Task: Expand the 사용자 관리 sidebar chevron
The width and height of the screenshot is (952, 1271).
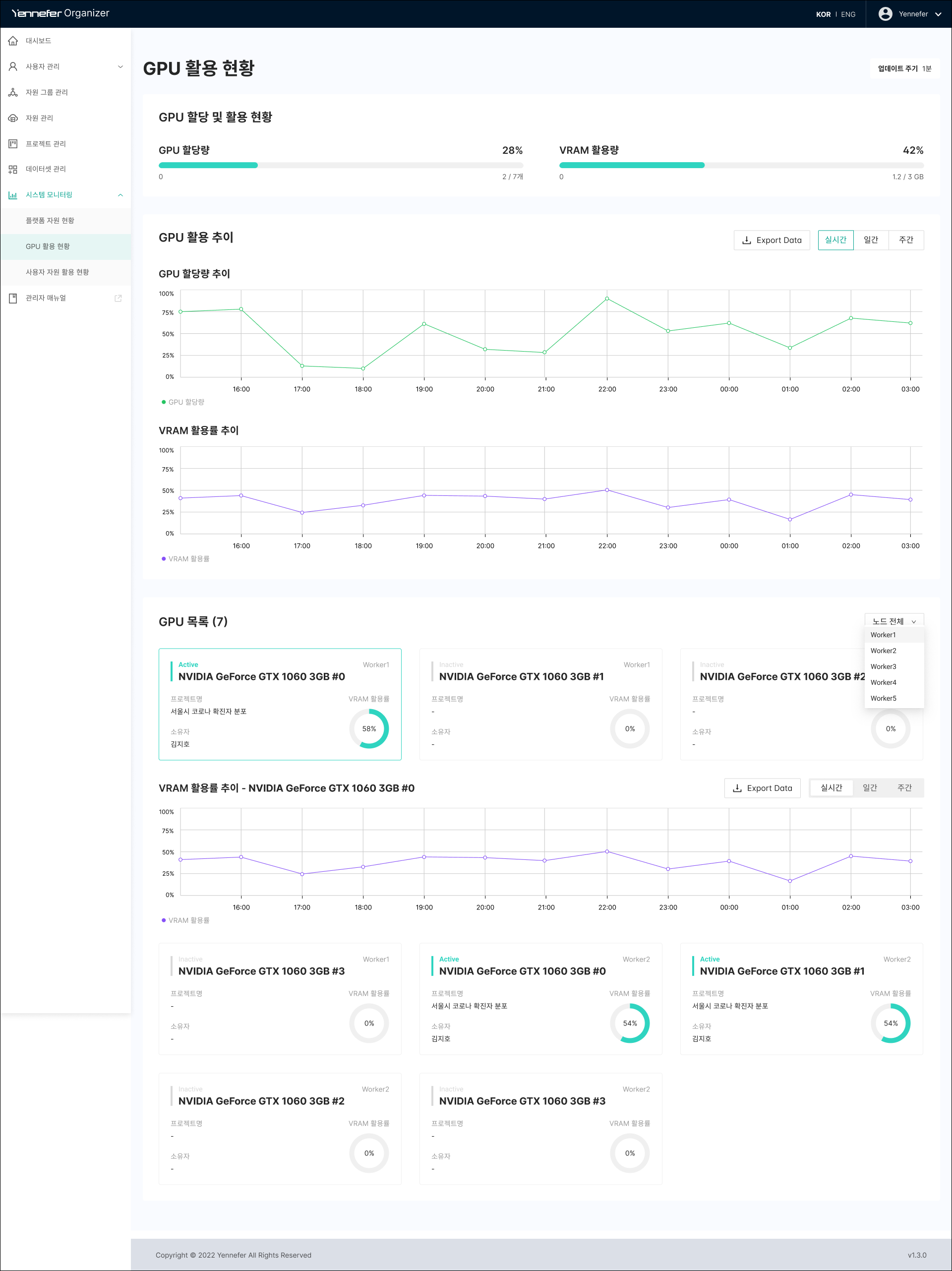Action: click(x=120, y=66)
